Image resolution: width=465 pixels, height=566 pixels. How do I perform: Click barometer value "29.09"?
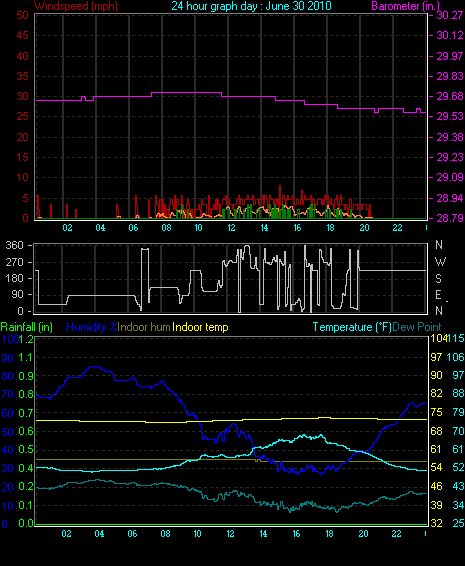pyautogui.click(x=450, y=177)
